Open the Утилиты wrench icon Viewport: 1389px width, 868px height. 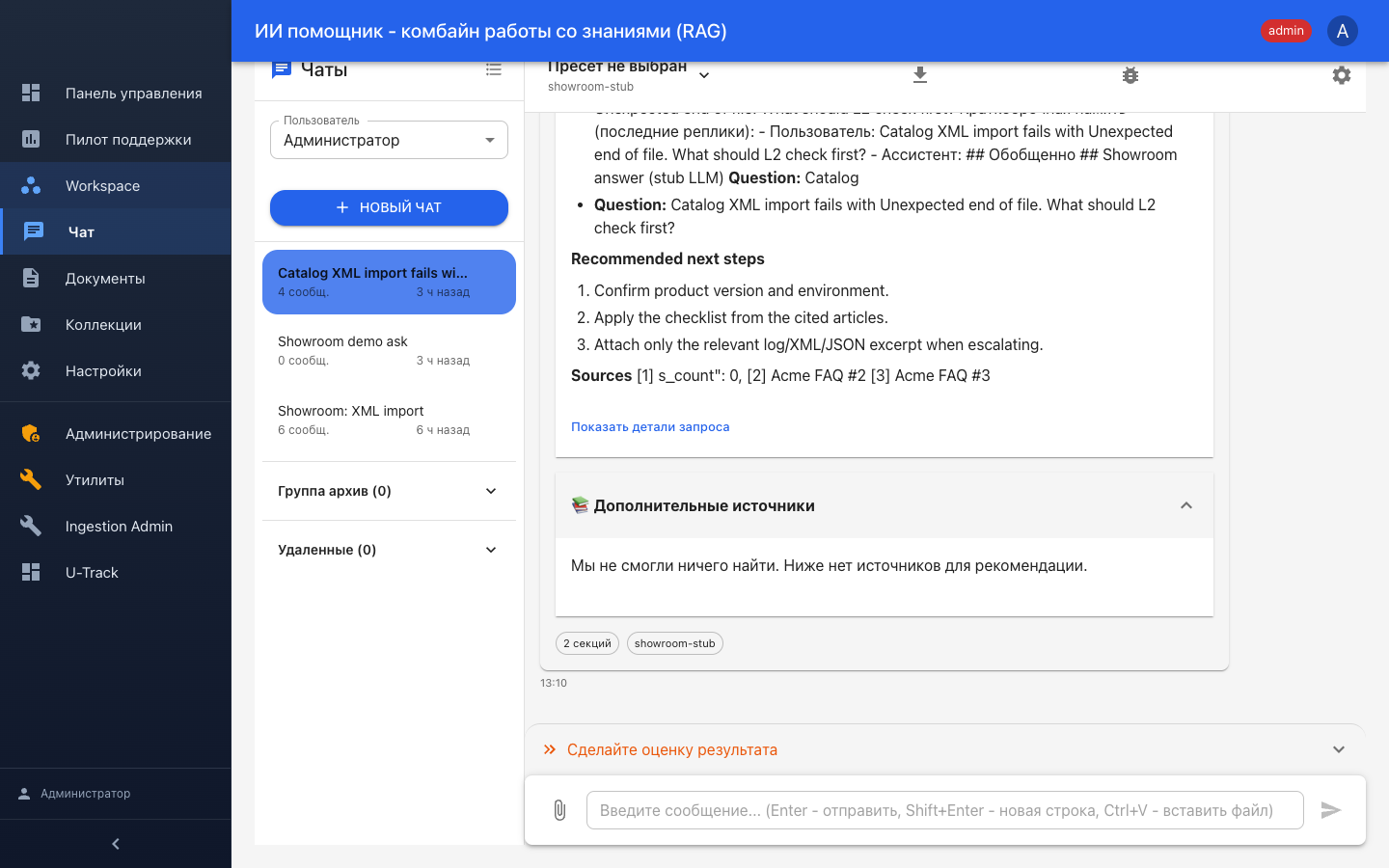(x=31, y=479)
